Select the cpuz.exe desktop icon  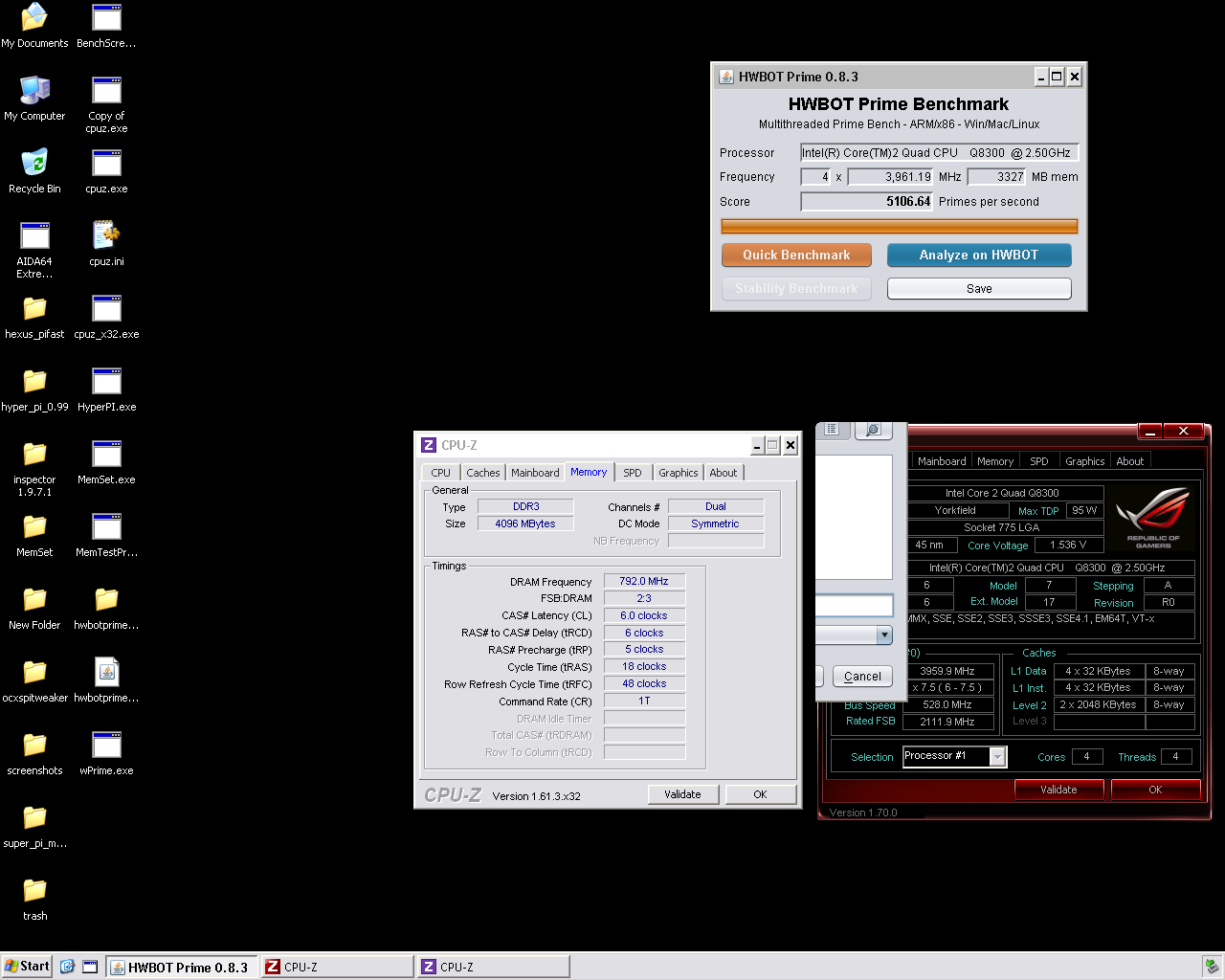[106, 171]
